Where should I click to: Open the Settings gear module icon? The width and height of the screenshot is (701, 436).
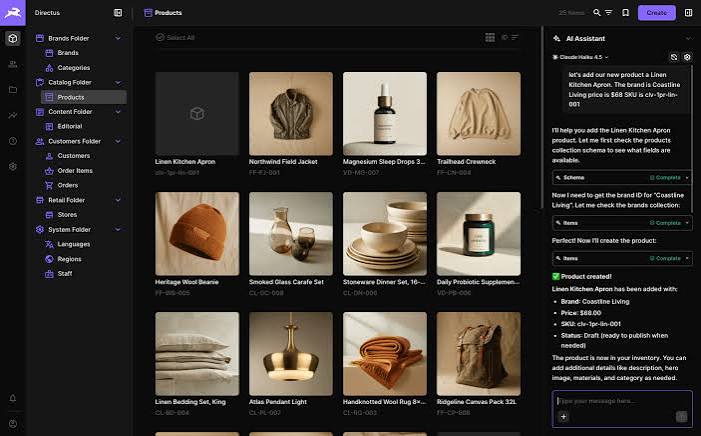[x=13, y=166]
